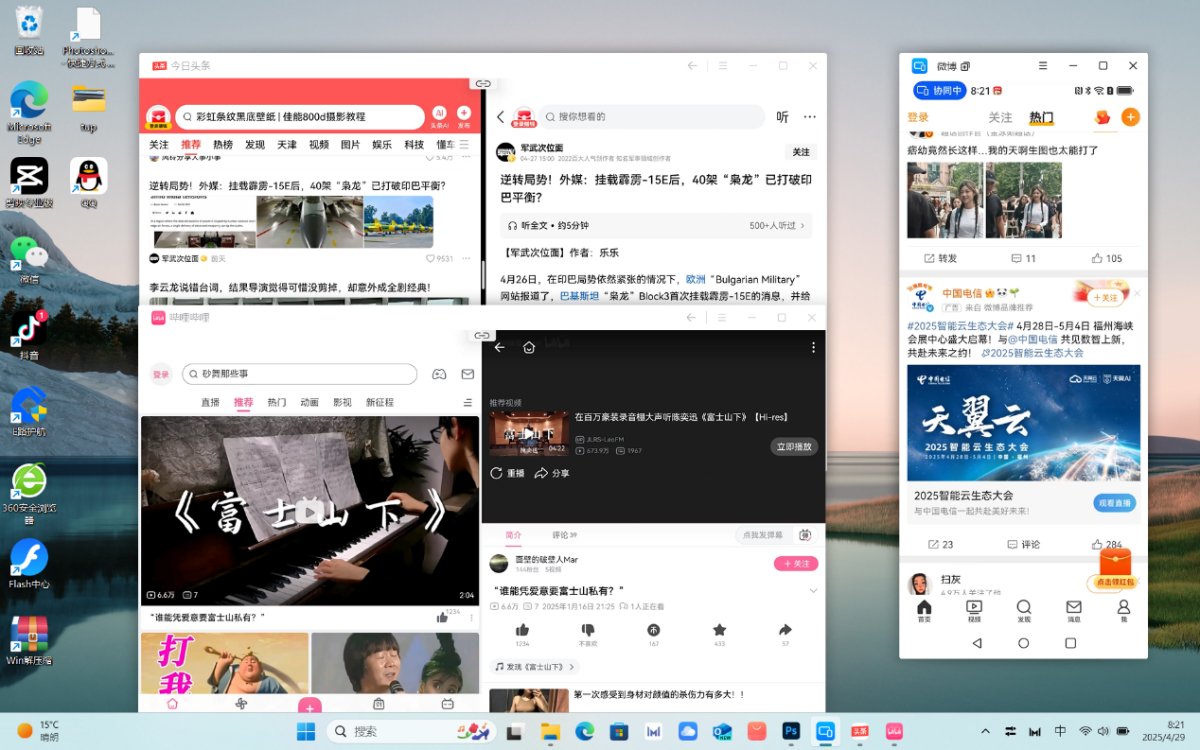Open Bilibili video player more options
The height and width of the screenshot is (750, 1200).
pos(813,347)
